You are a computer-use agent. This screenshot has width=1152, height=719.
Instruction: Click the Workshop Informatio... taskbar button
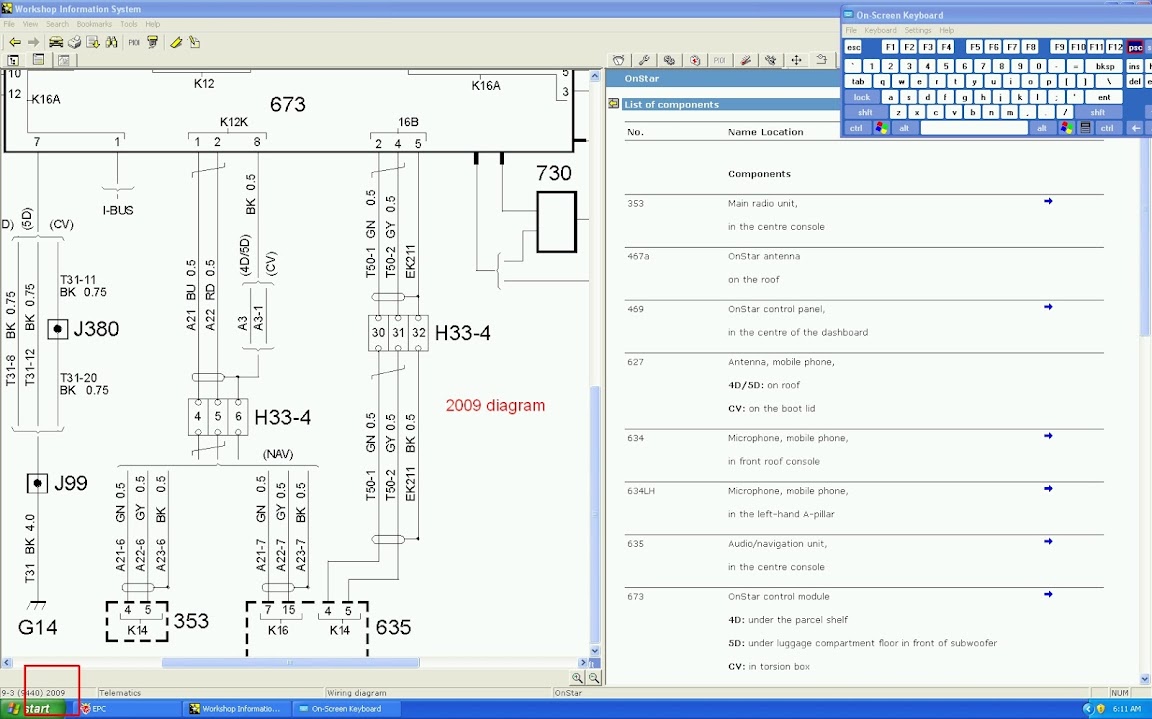pos(236,709)
